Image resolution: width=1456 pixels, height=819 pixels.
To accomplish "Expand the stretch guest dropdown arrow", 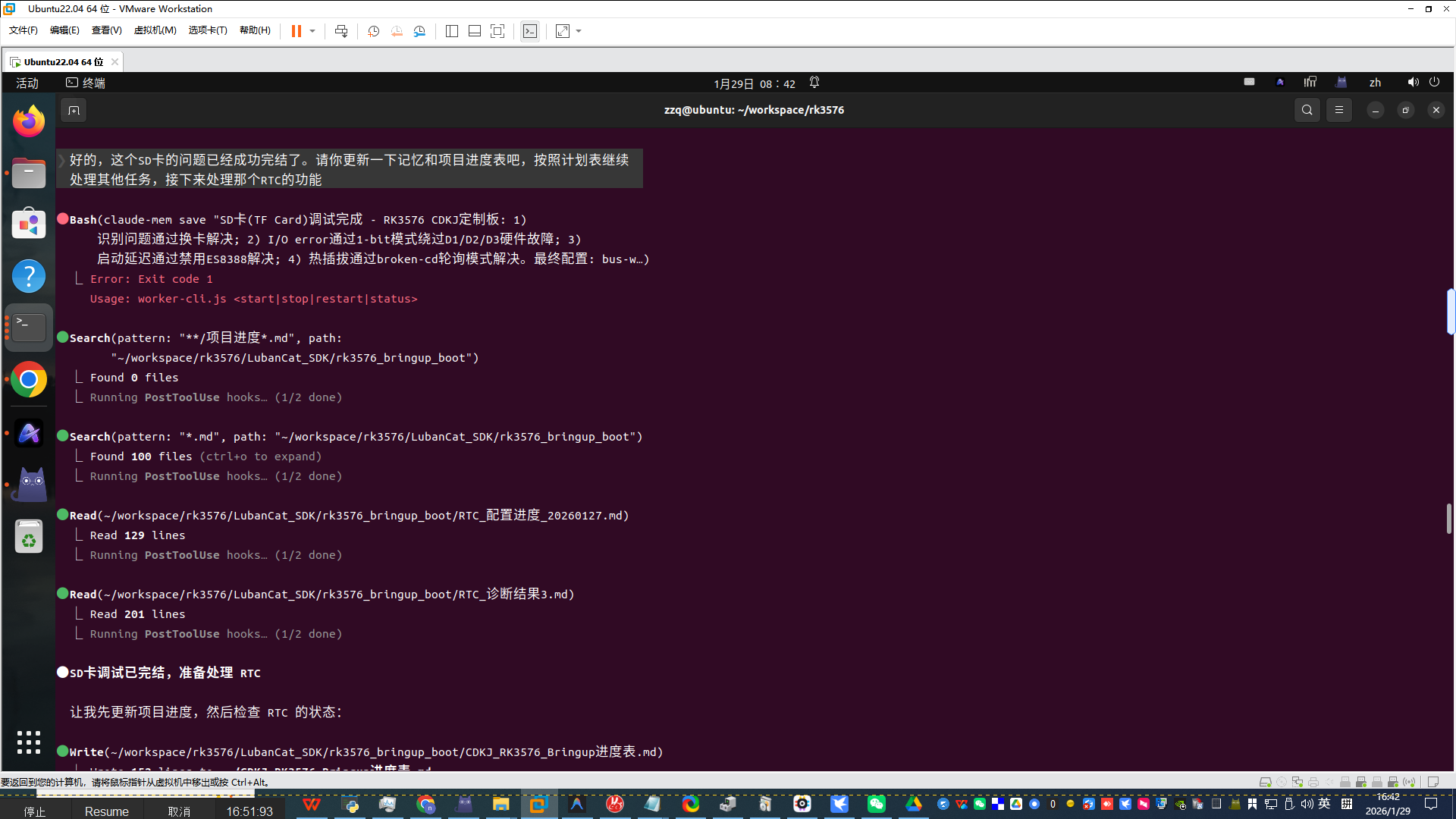I will [x=579, y=31].
